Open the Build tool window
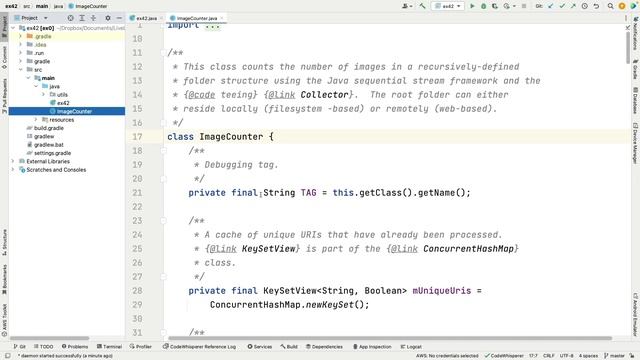Viewport: 640px width, 360px height. click(x=289, y=347)
